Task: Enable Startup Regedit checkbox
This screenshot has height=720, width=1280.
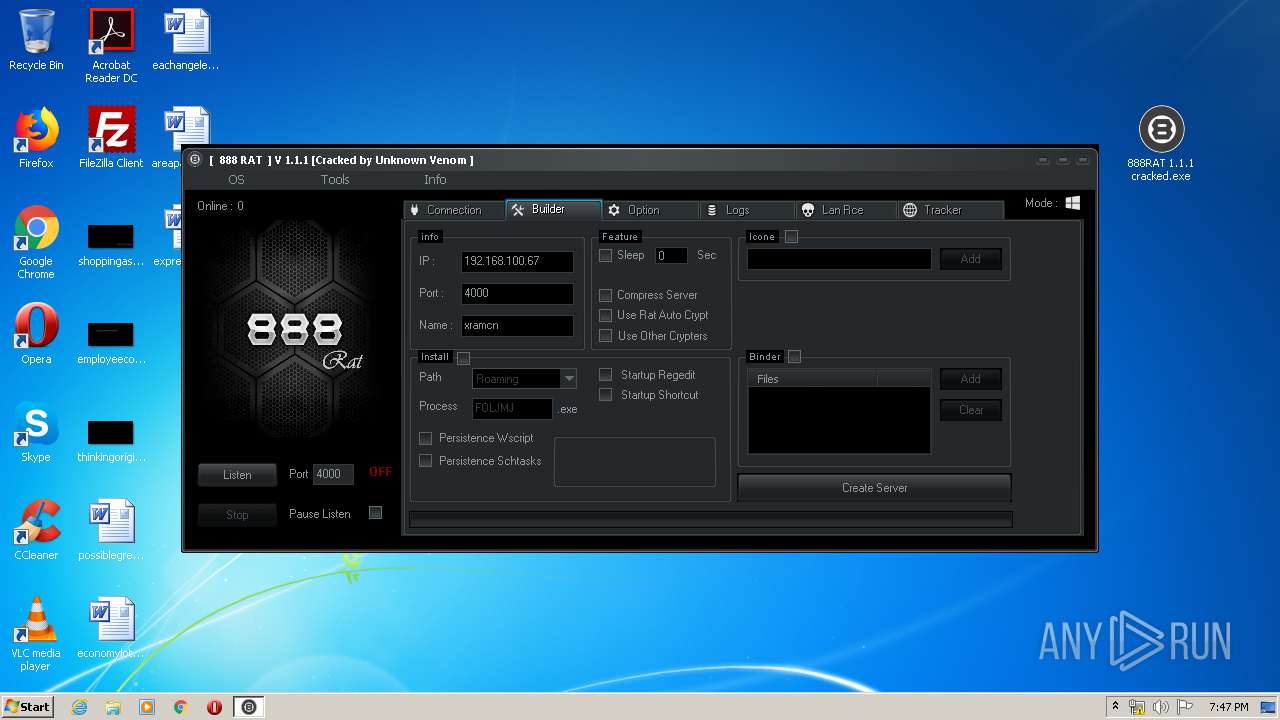Action: click(x=605, y=375)
